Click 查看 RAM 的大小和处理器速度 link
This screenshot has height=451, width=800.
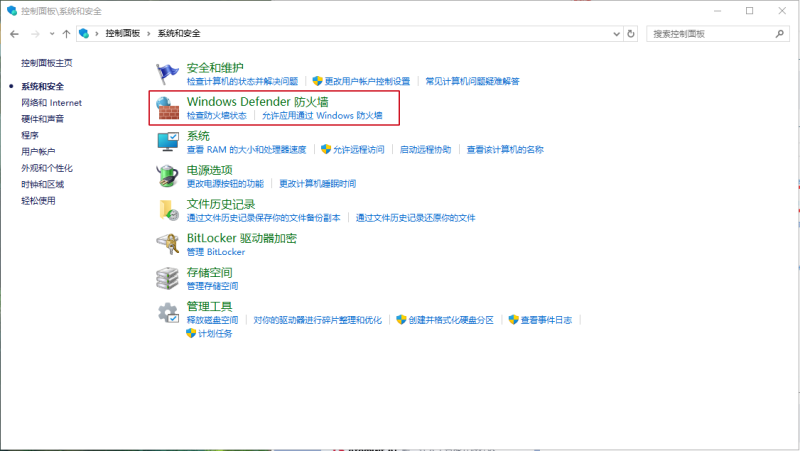click(x=246, y=149)
